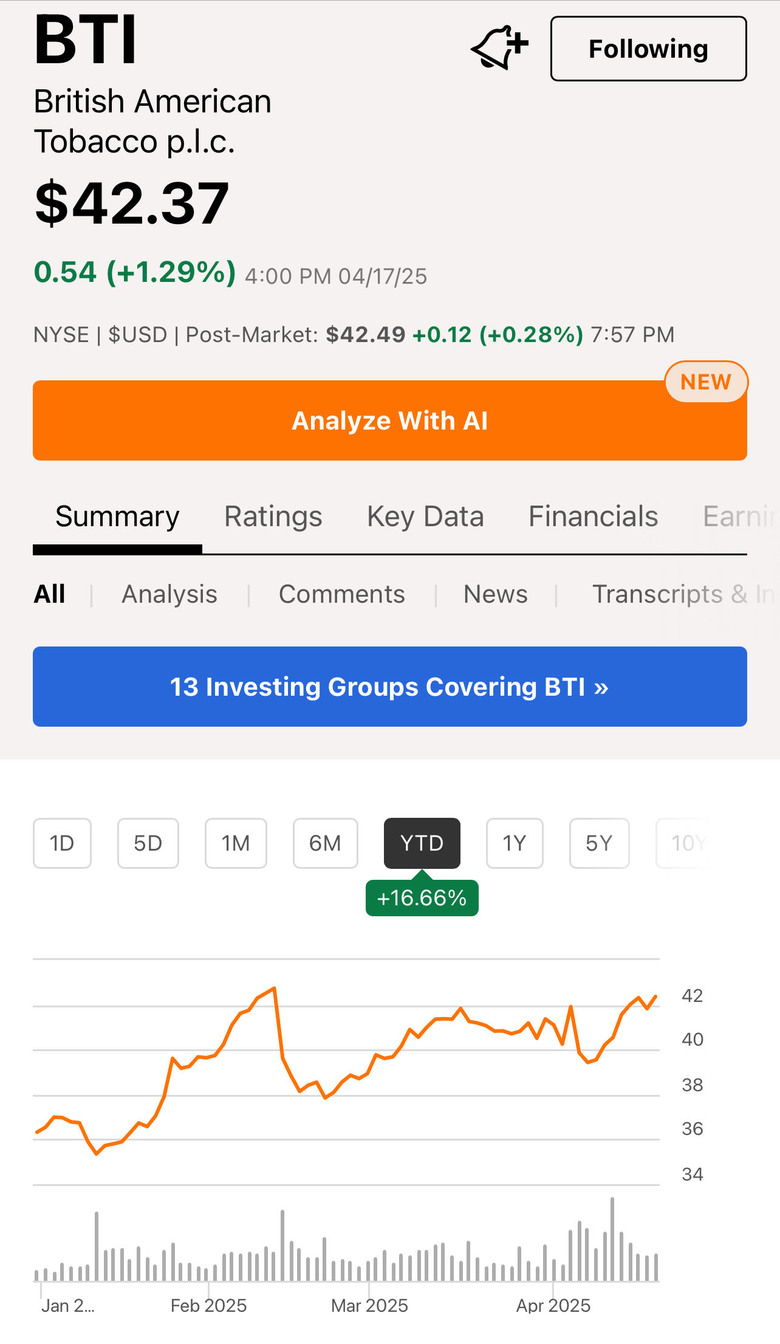Select the 1D chart range
The width and height of the screenshot is (780, 1344).
coord(62,843)
